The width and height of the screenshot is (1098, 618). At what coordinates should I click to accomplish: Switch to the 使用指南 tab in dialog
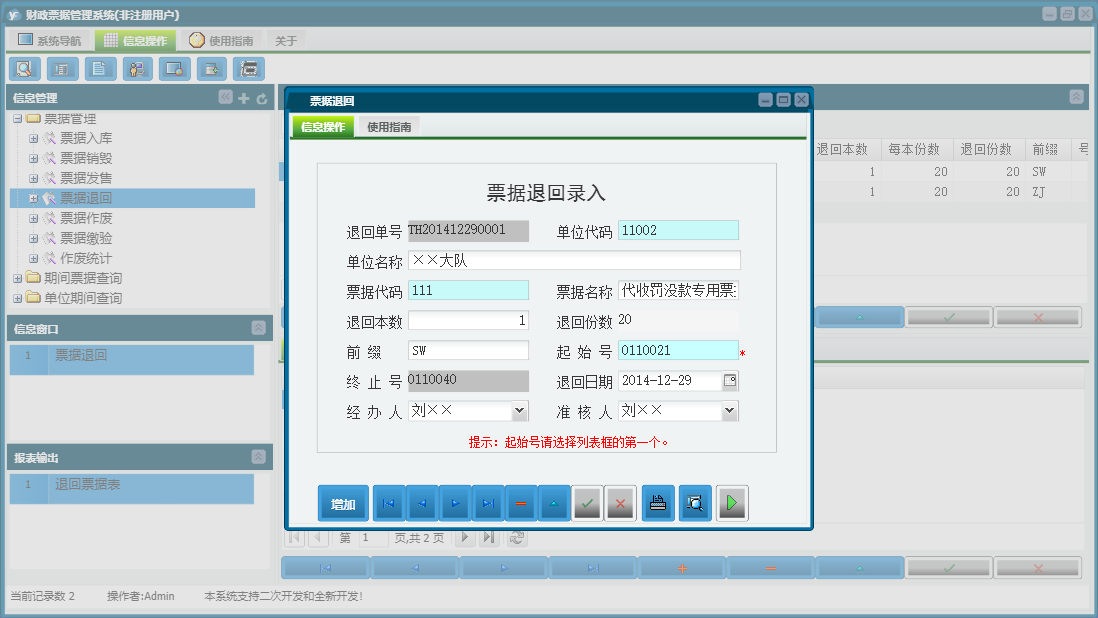[x=388, y=127]
